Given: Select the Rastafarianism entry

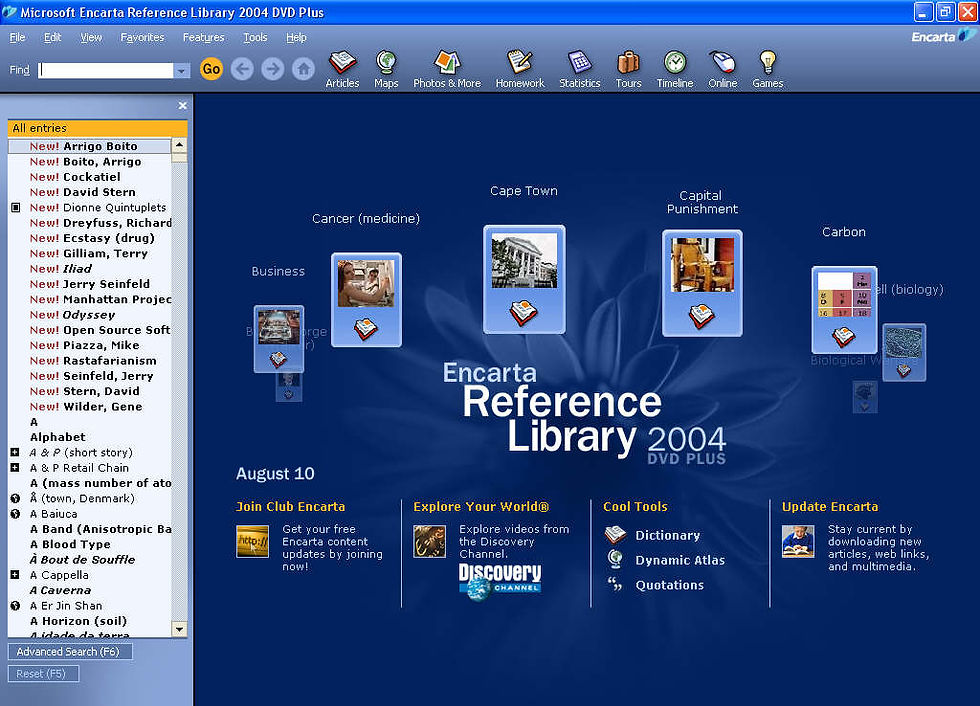Looking at the screenshot, I should pyautogui.click(x=89, y=360).
